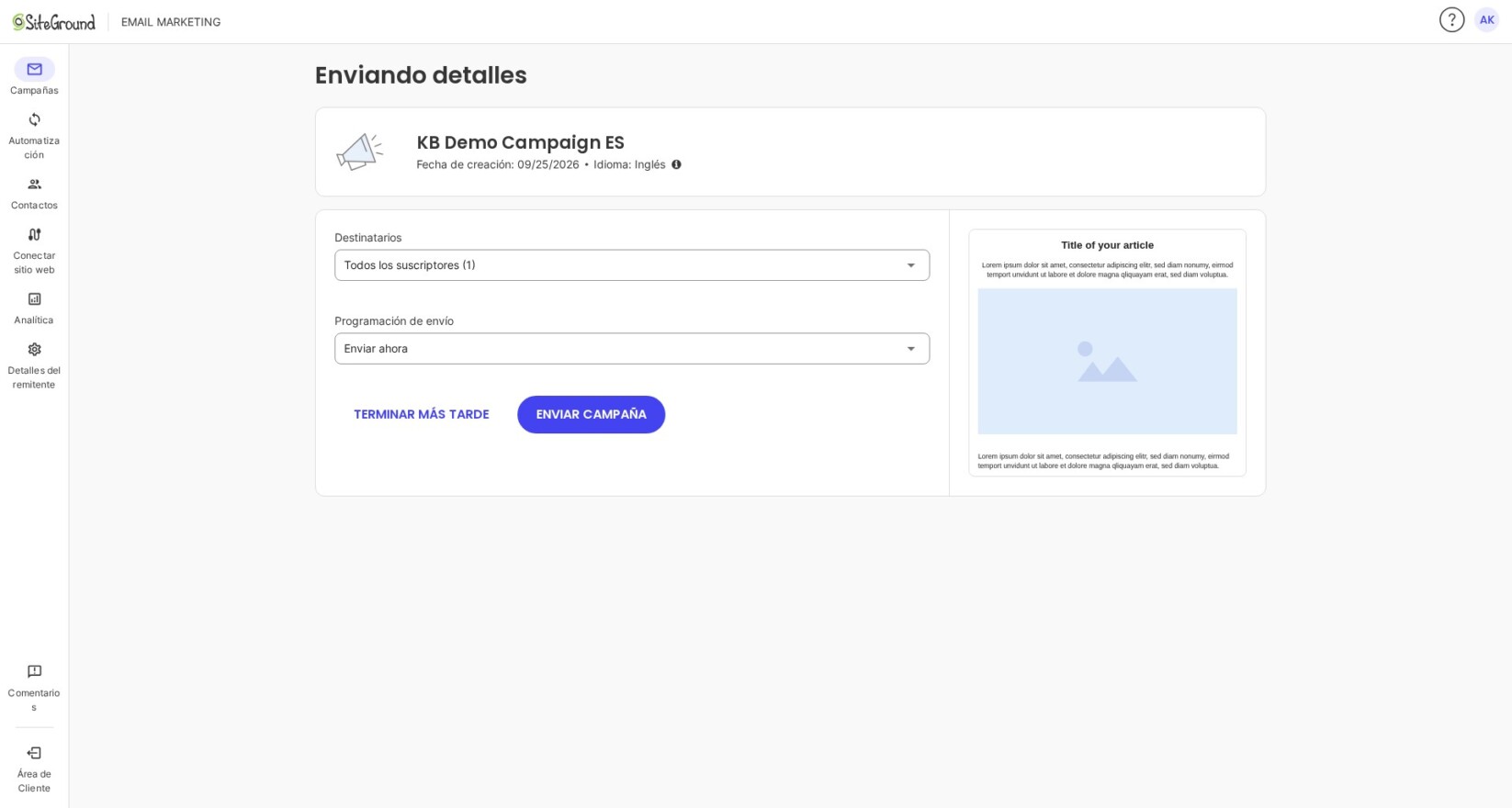This screenshot has width=1512, height=808.
Task: Click the EMAIL MARKETING header label
Action: (x=171, y=22)
